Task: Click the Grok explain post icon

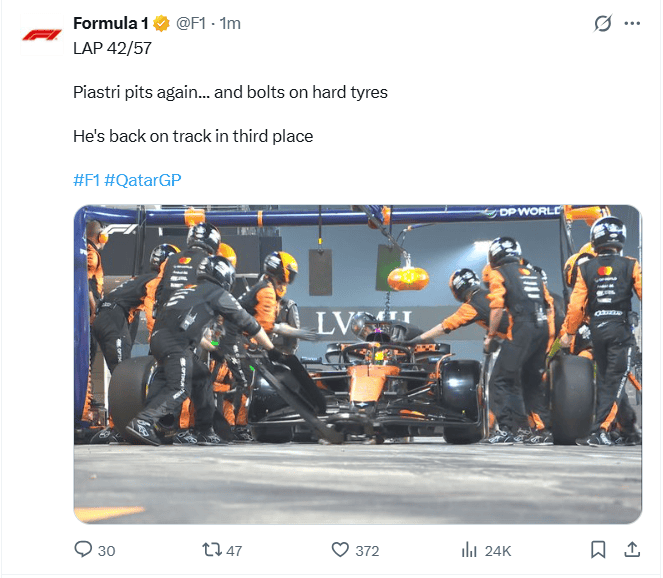Action: point(602,23)
